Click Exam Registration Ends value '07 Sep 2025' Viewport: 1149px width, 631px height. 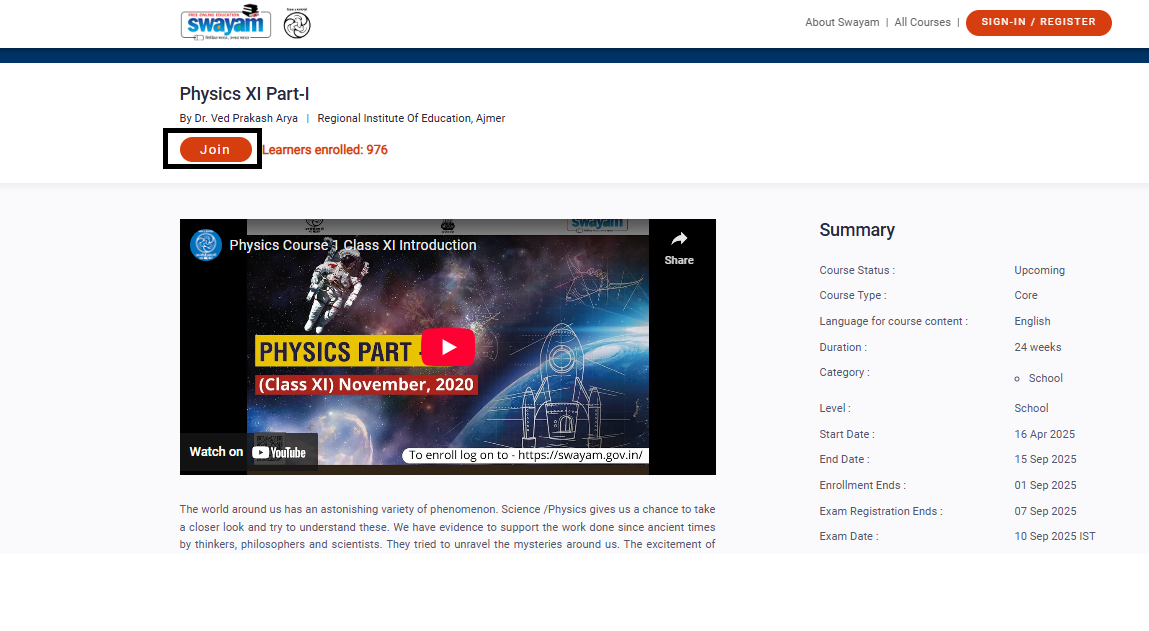1045,511
